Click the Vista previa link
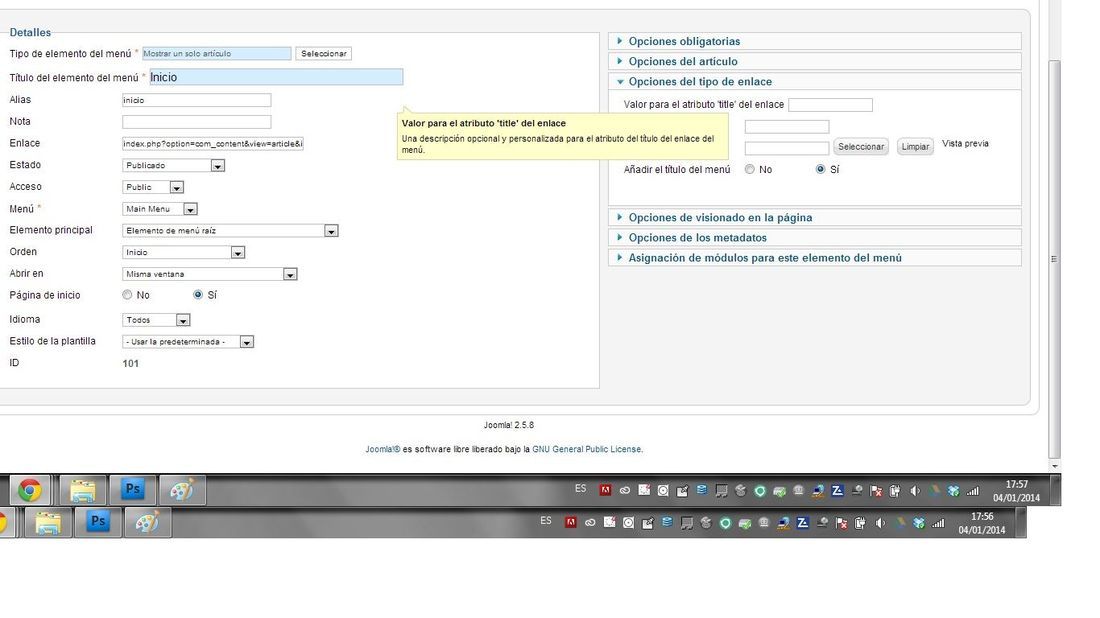1100x618 pixels. [965, 143]
